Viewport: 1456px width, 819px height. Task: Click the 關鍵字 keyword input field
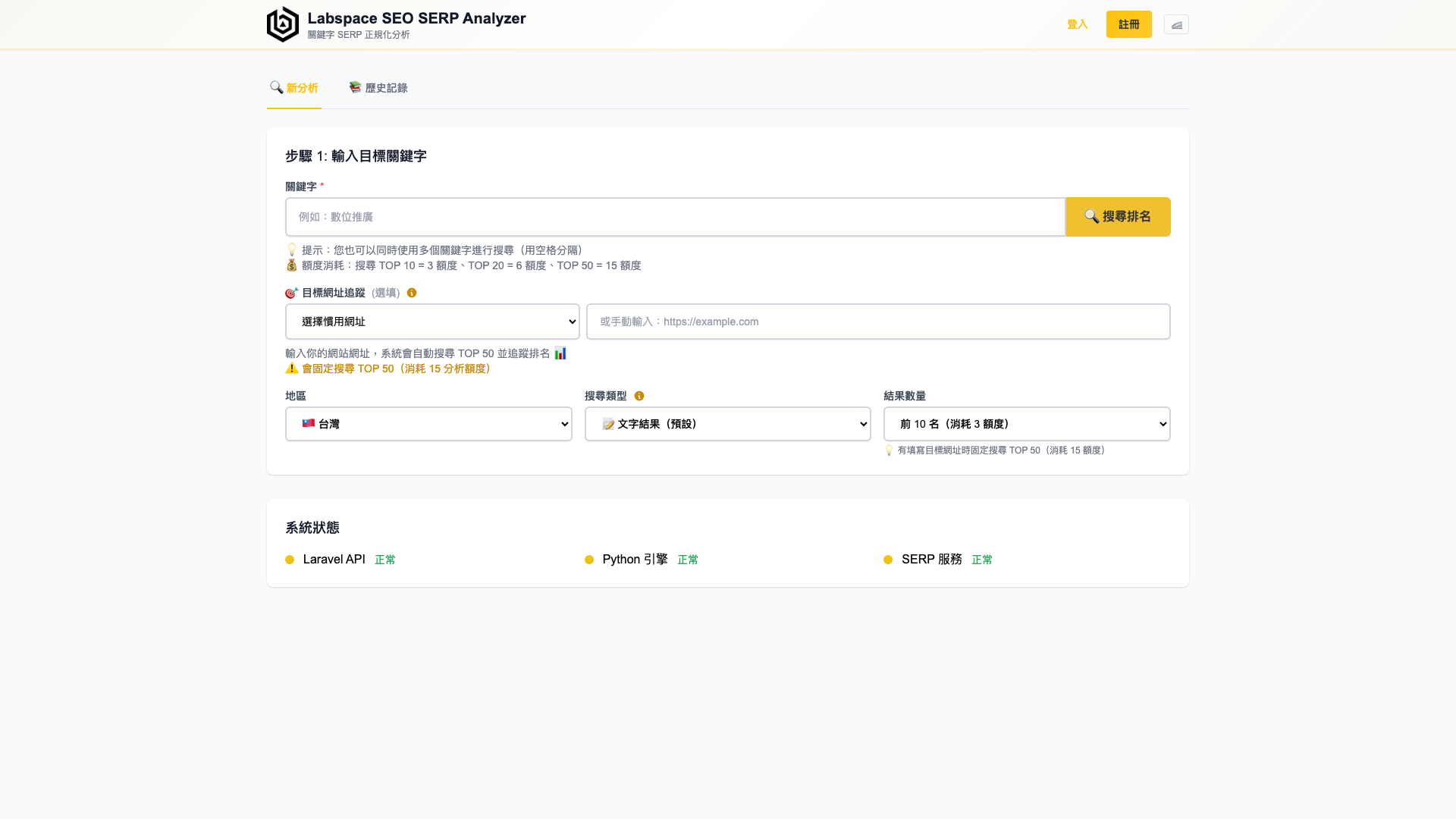675,217
